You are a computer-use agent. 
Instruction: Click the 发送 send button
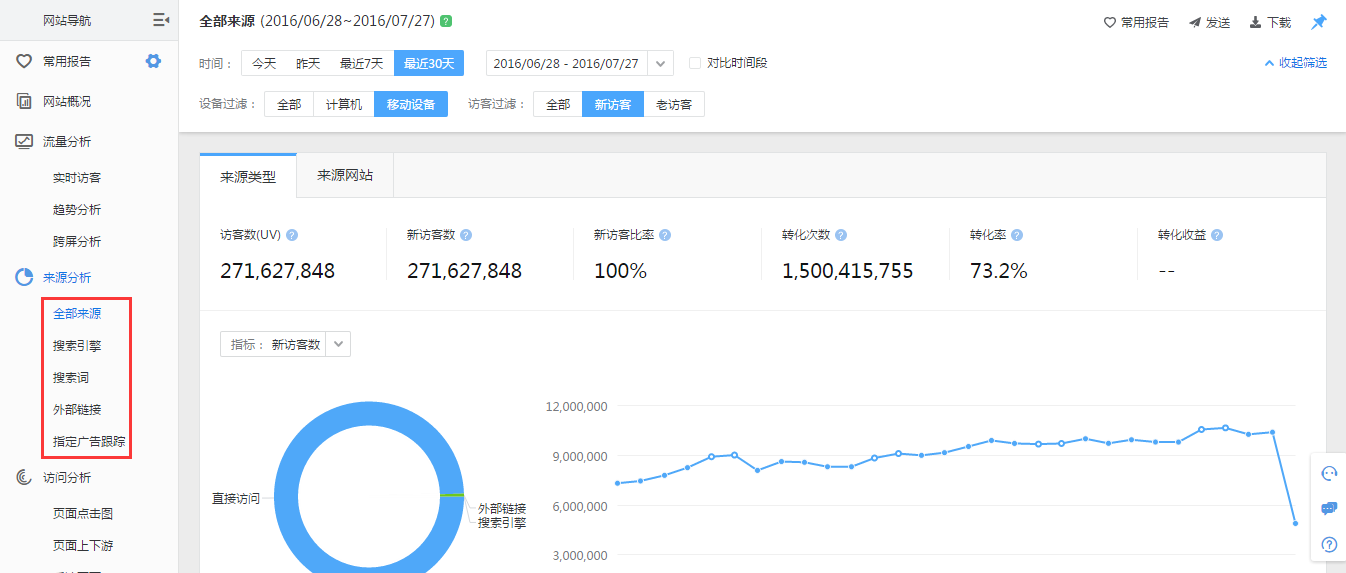[1209, 22]
